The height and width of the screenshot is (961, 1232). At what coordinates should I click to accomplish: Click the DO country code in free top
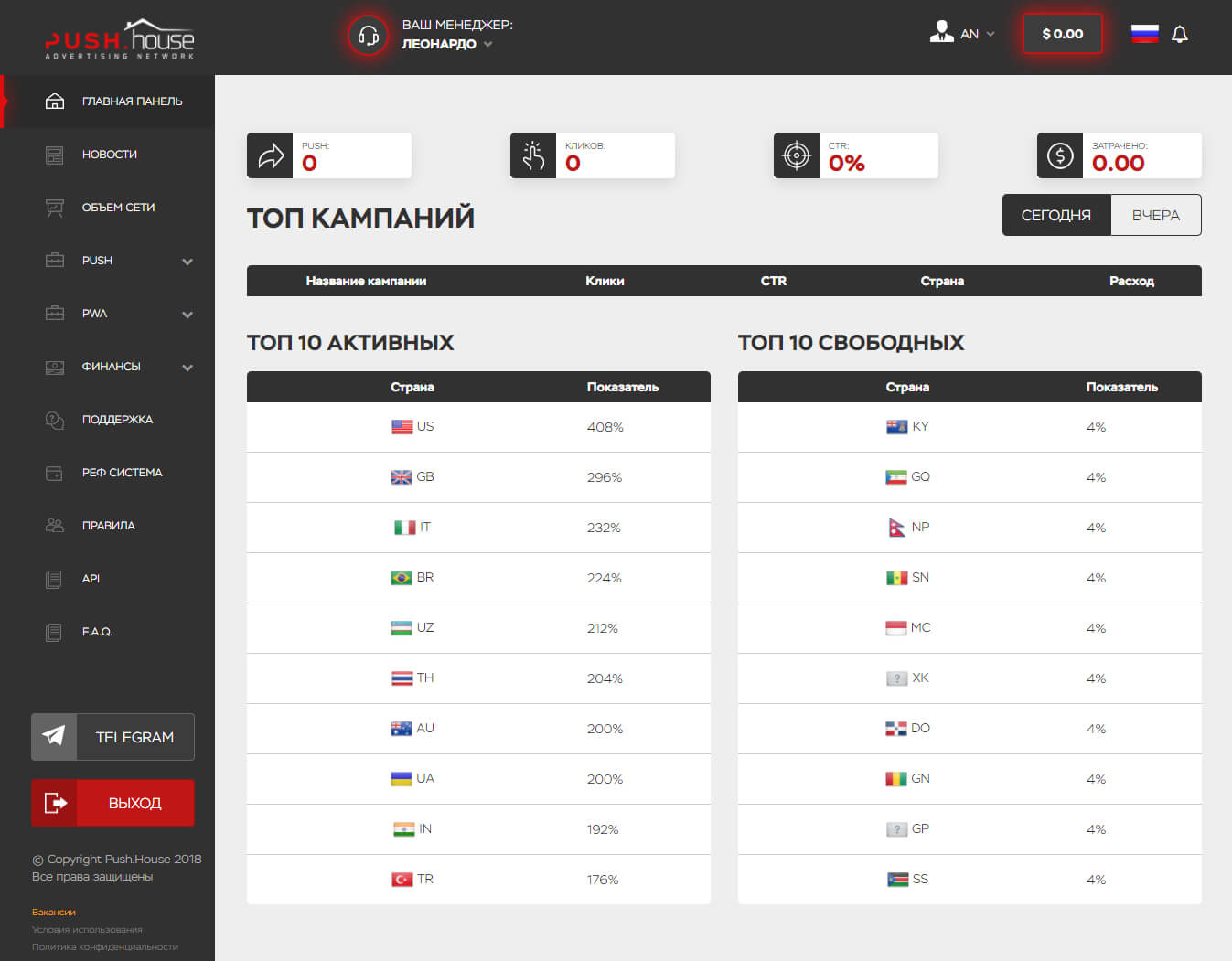pyautogui.click(x=921, y=729)
